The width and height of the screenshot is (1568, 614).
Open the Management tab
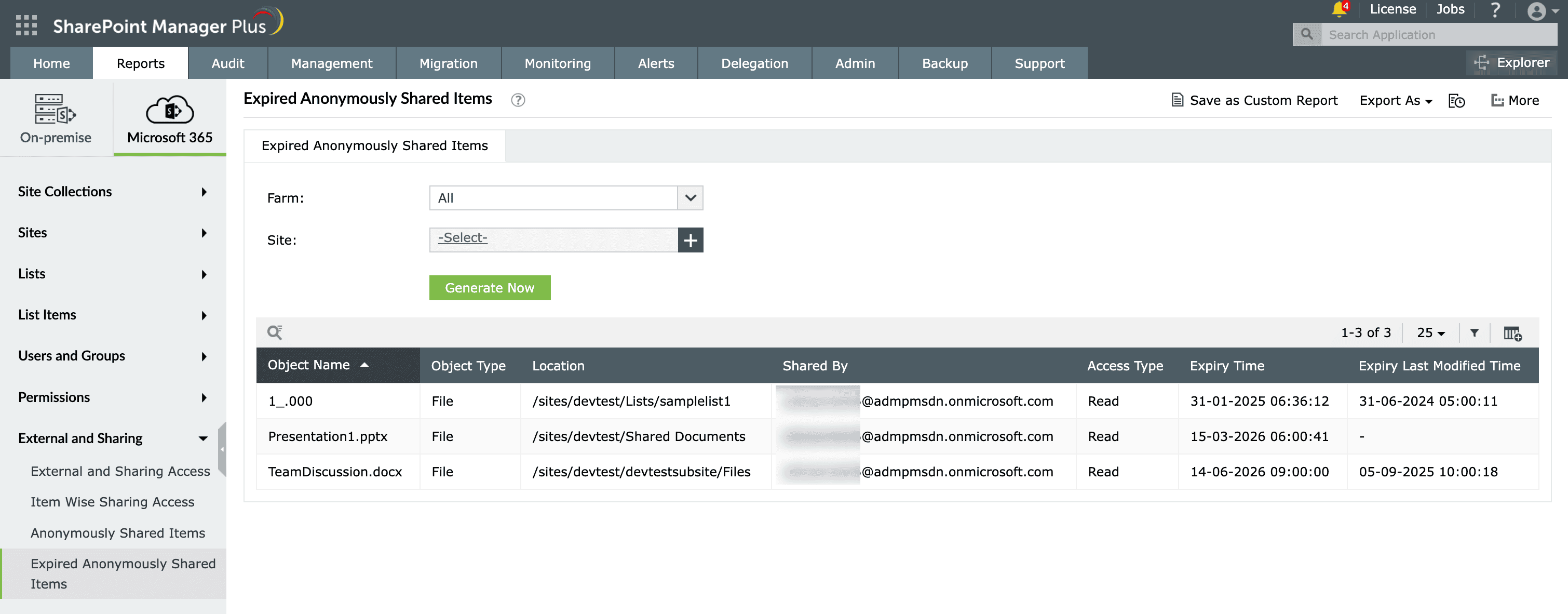pos(332,63)
